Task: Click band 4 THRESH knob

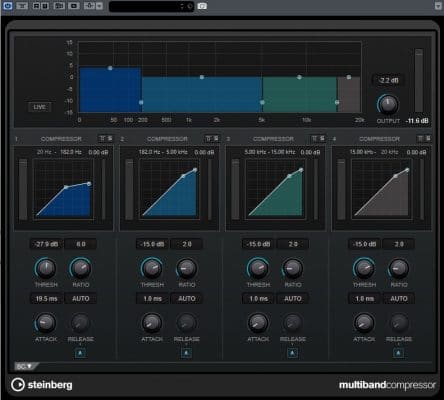Action: point(364,268)
